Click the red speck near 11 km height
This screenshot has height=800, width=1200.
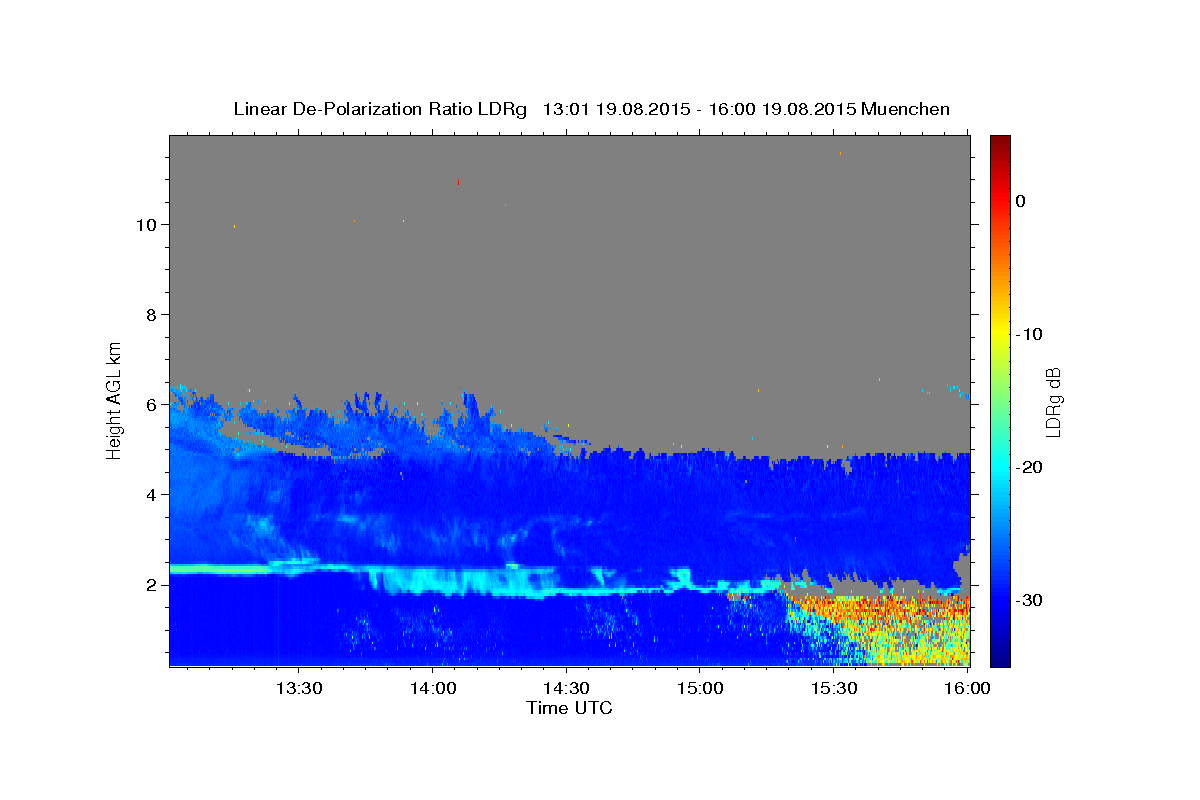[458, 182]
